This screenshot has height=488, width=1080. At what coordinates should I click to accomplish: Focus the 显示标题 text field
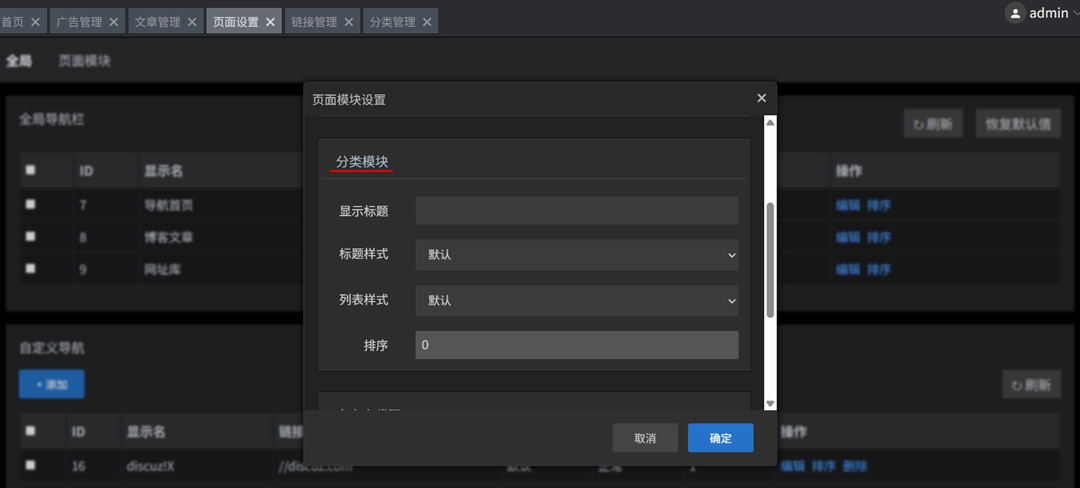point(576,211)
